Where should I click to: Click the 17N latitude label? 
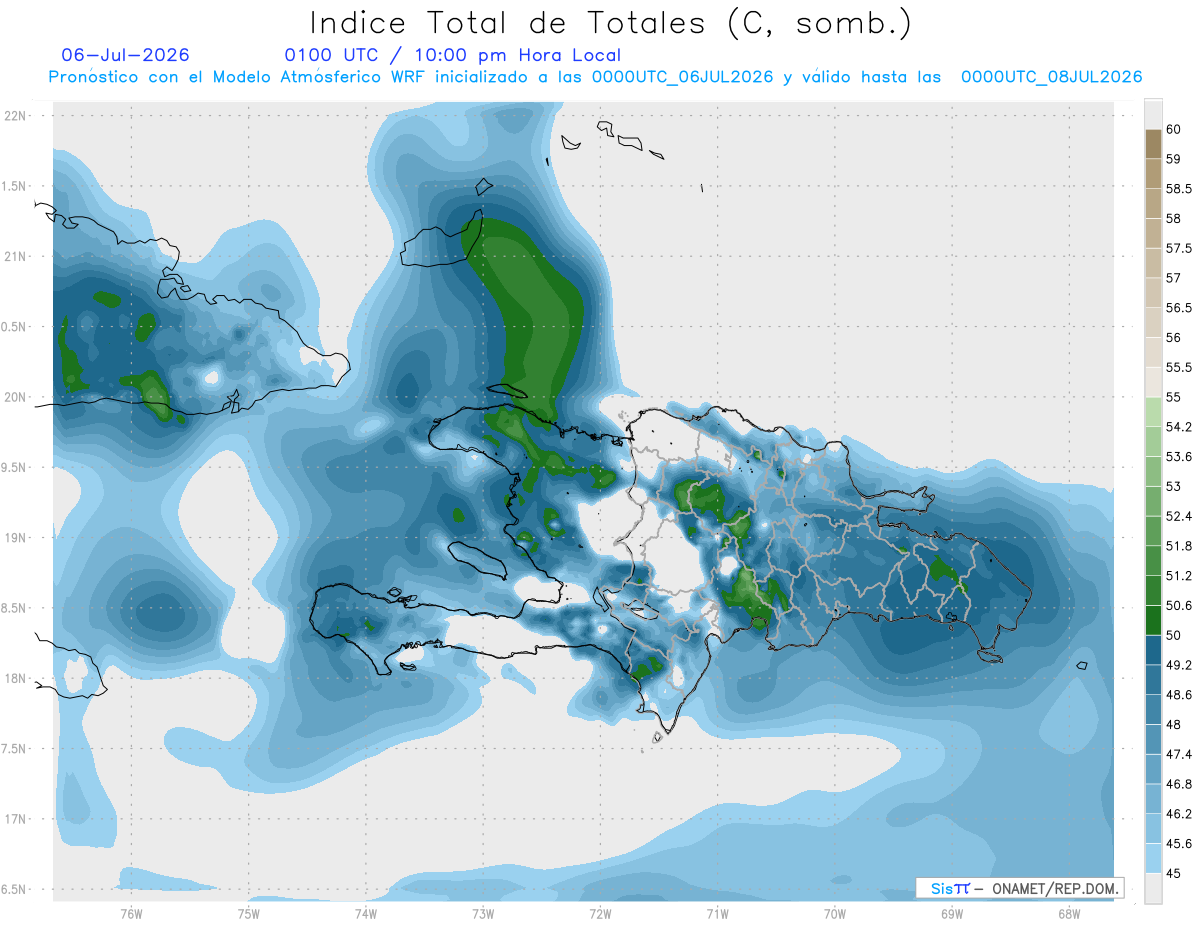15,820
